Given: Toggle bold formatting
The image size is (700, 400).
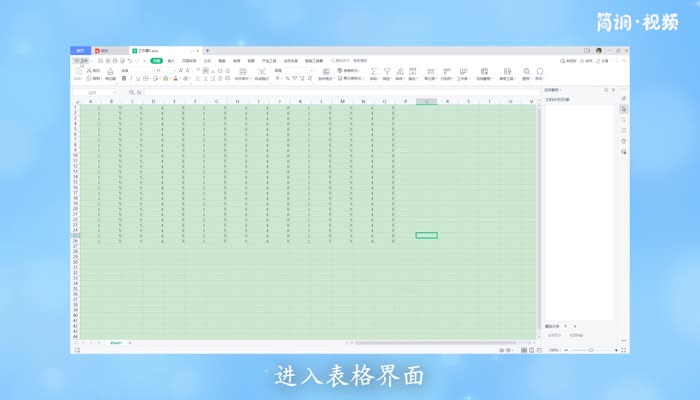Looking at the screenshot, I should tap(125, 78).
